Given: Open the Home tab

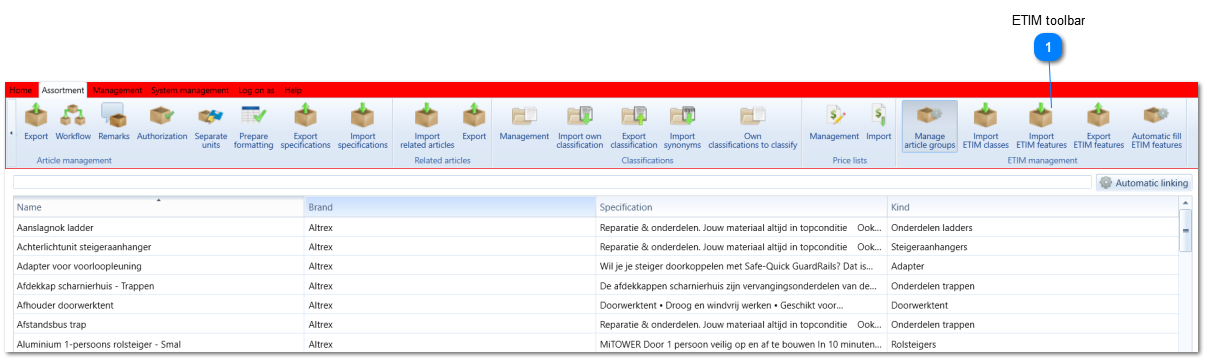Looking at the screenshot, I should click(21, 90).
